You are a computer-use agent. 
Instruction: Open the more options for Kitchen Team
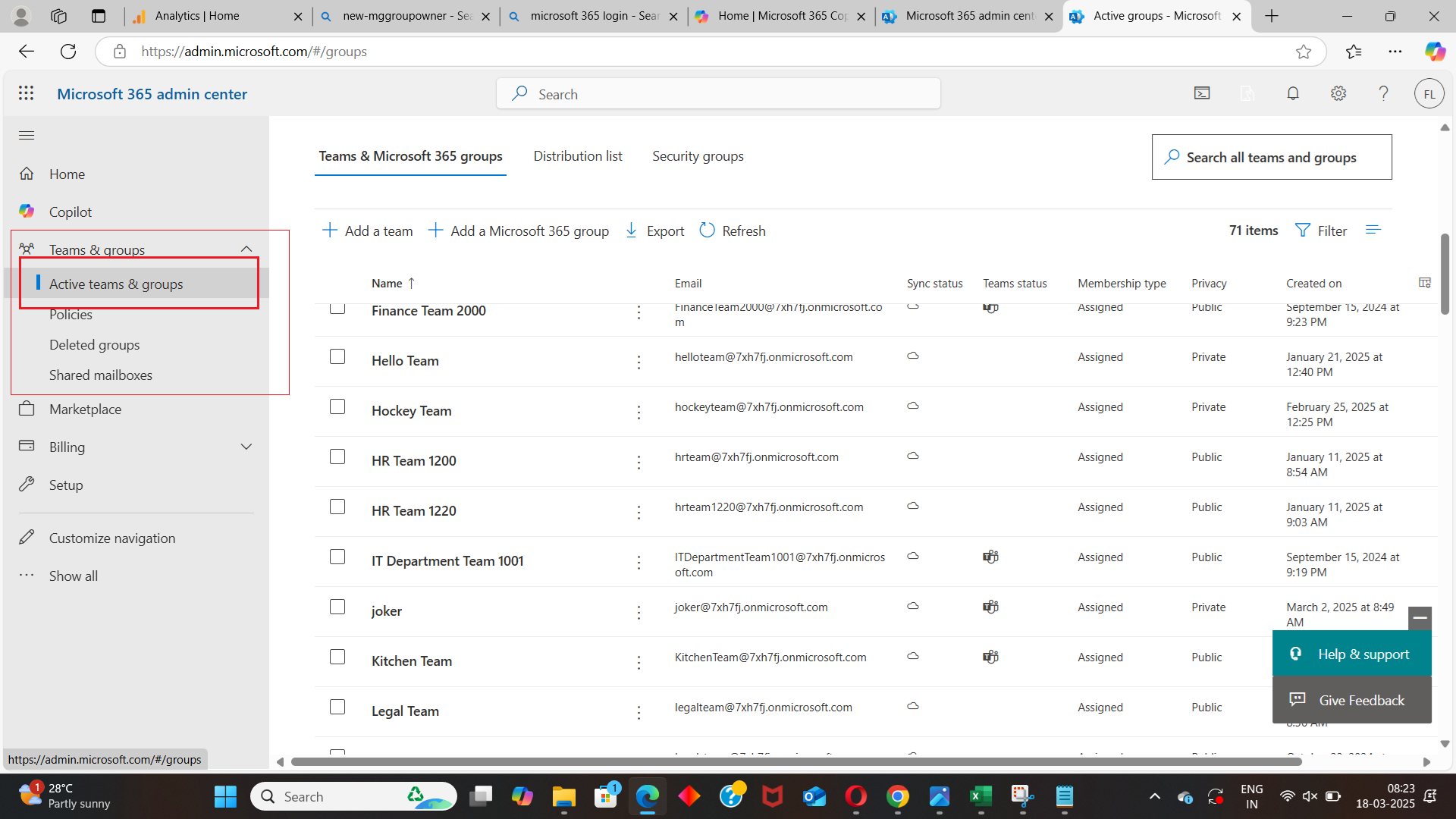[639, 663]
